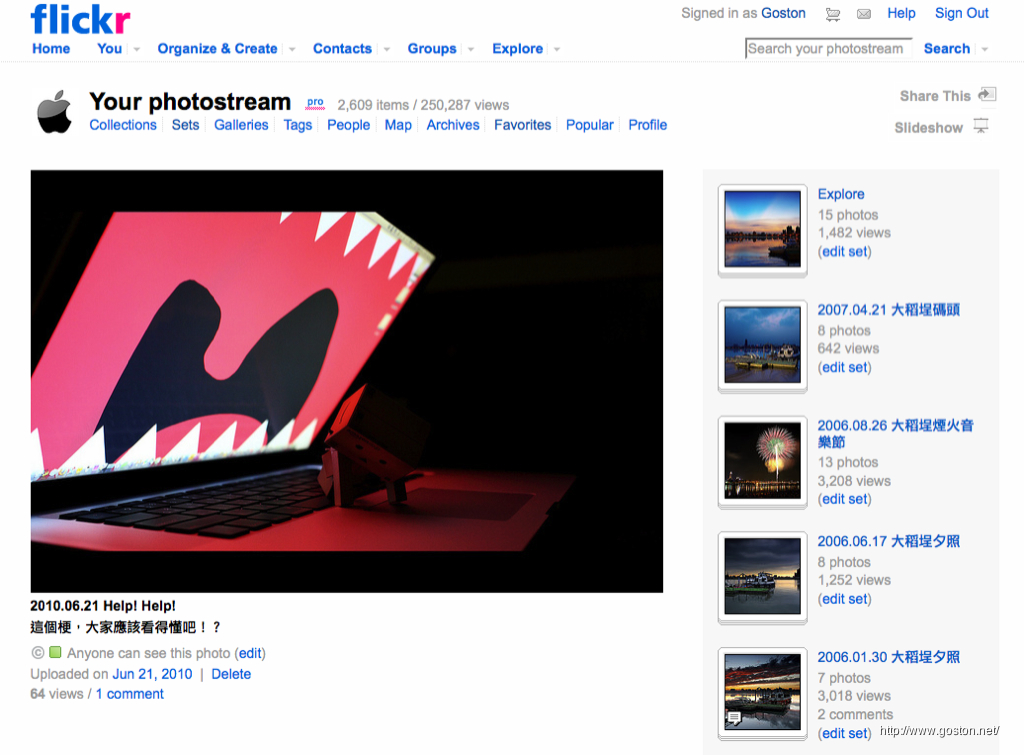Click the green privacy square icon
The width and height of the screenshot is (1024, 755).
click(55, 652)
